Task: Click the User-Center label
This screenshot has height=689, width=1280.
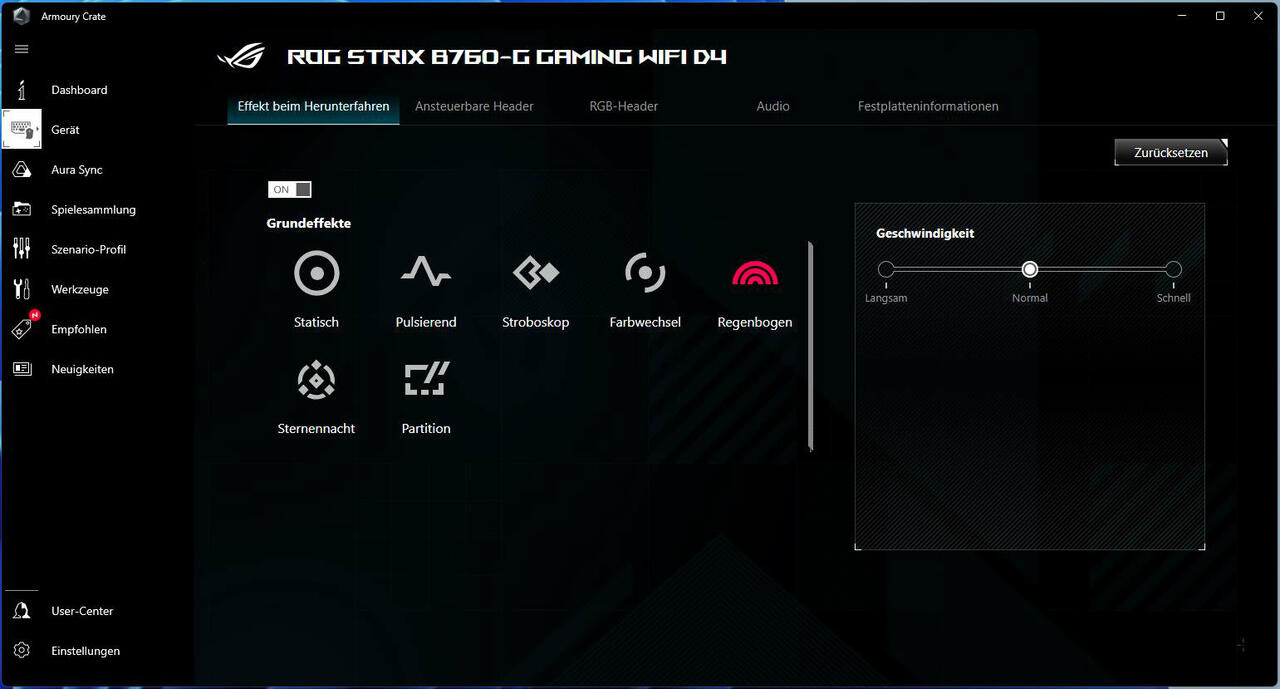Action: tap(82, 611)
